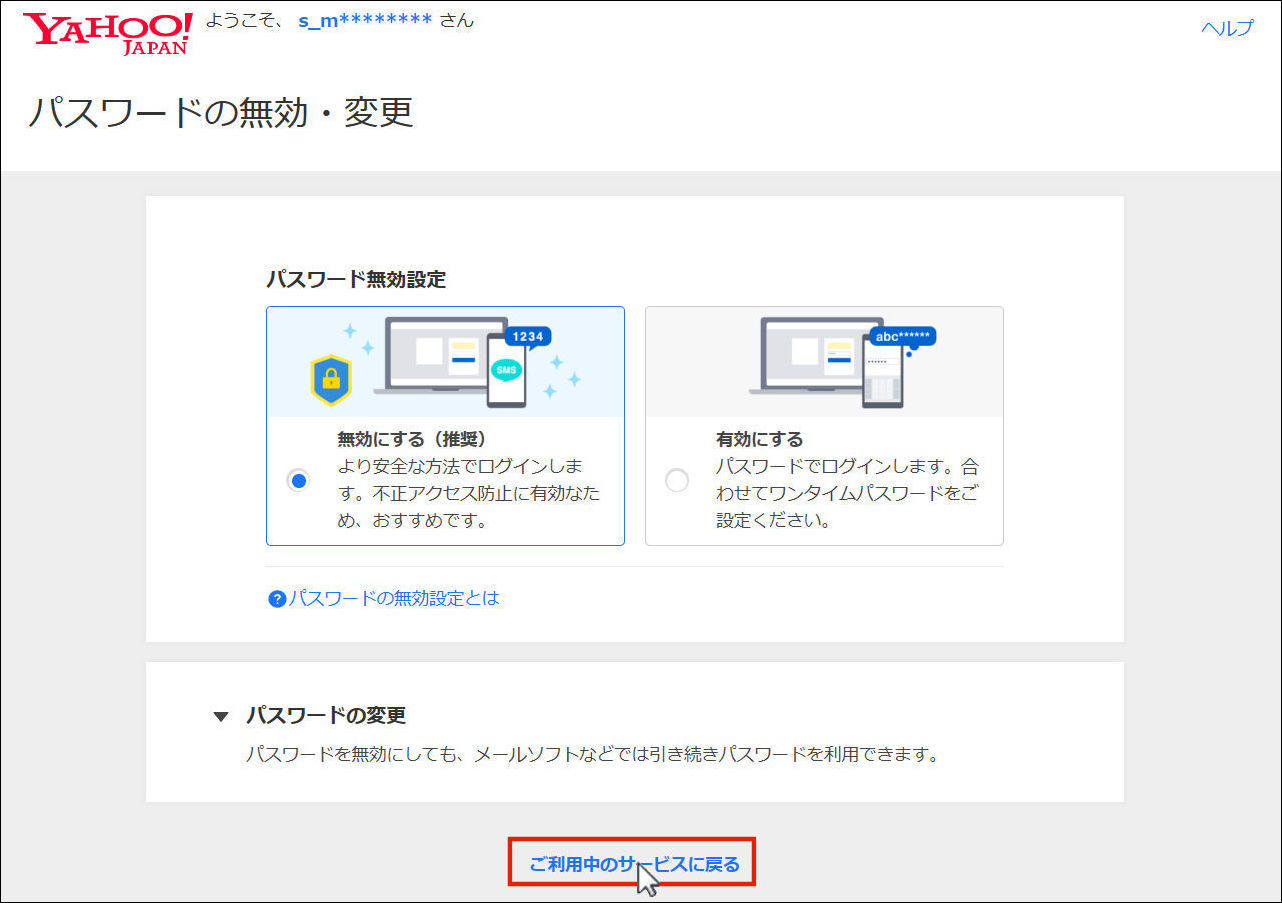Click the パスワードの無効・変更 page heading
This screenshot has width=1282, height=903.
[220, 112]
